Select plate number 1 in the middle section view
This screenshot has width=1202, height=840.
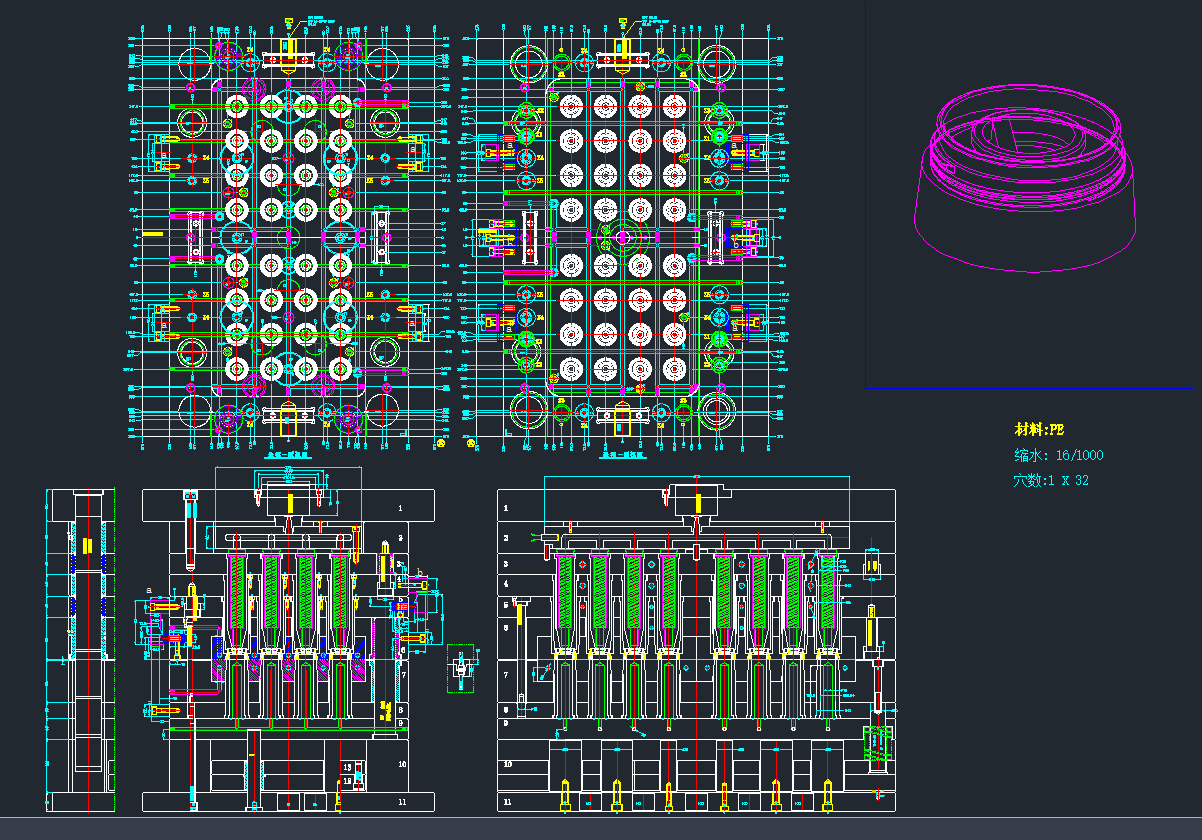click(x=400, y=508)
